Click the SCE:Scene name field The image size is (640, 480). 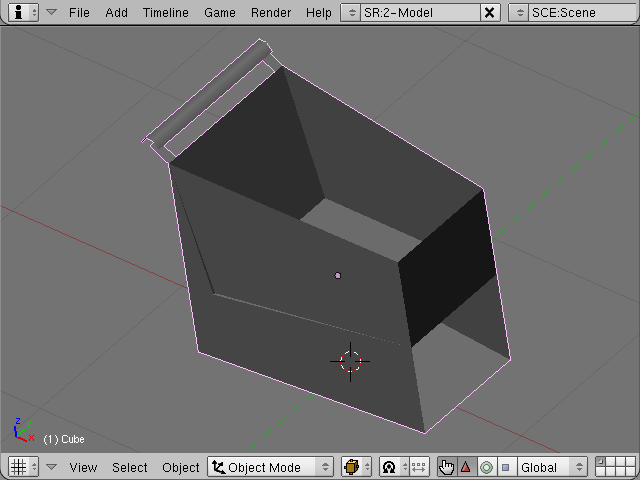[x=584, y=13]
